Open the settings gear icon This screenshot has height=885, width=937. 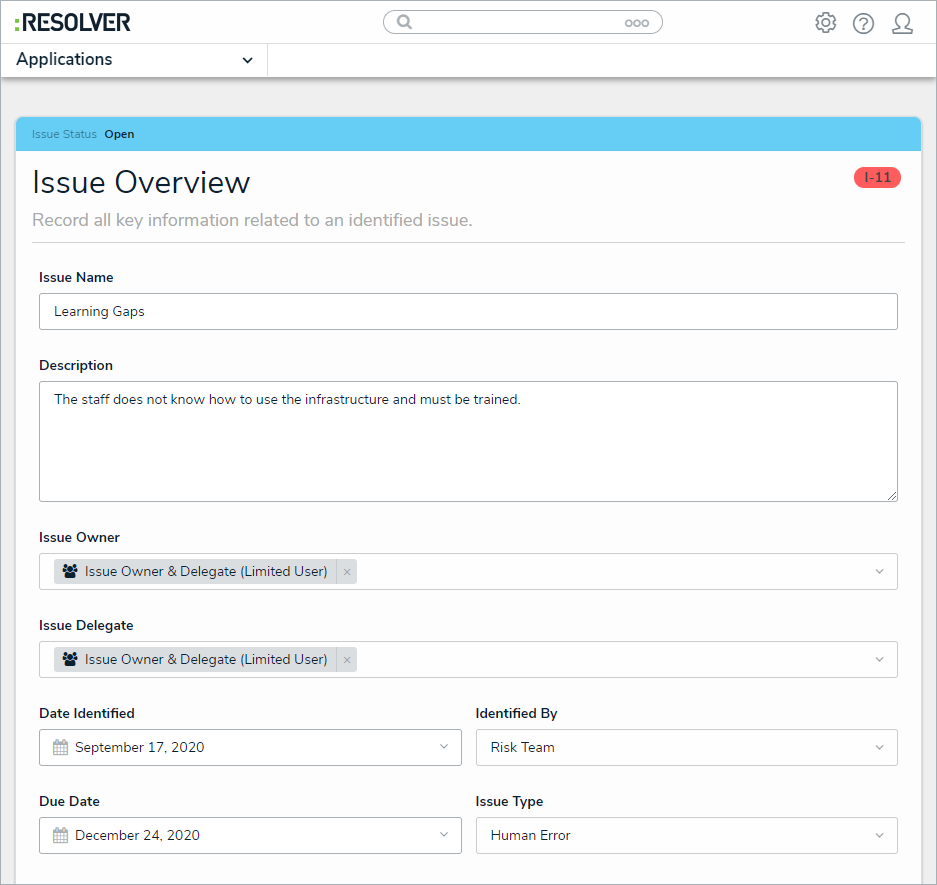(x=825, y=23)
